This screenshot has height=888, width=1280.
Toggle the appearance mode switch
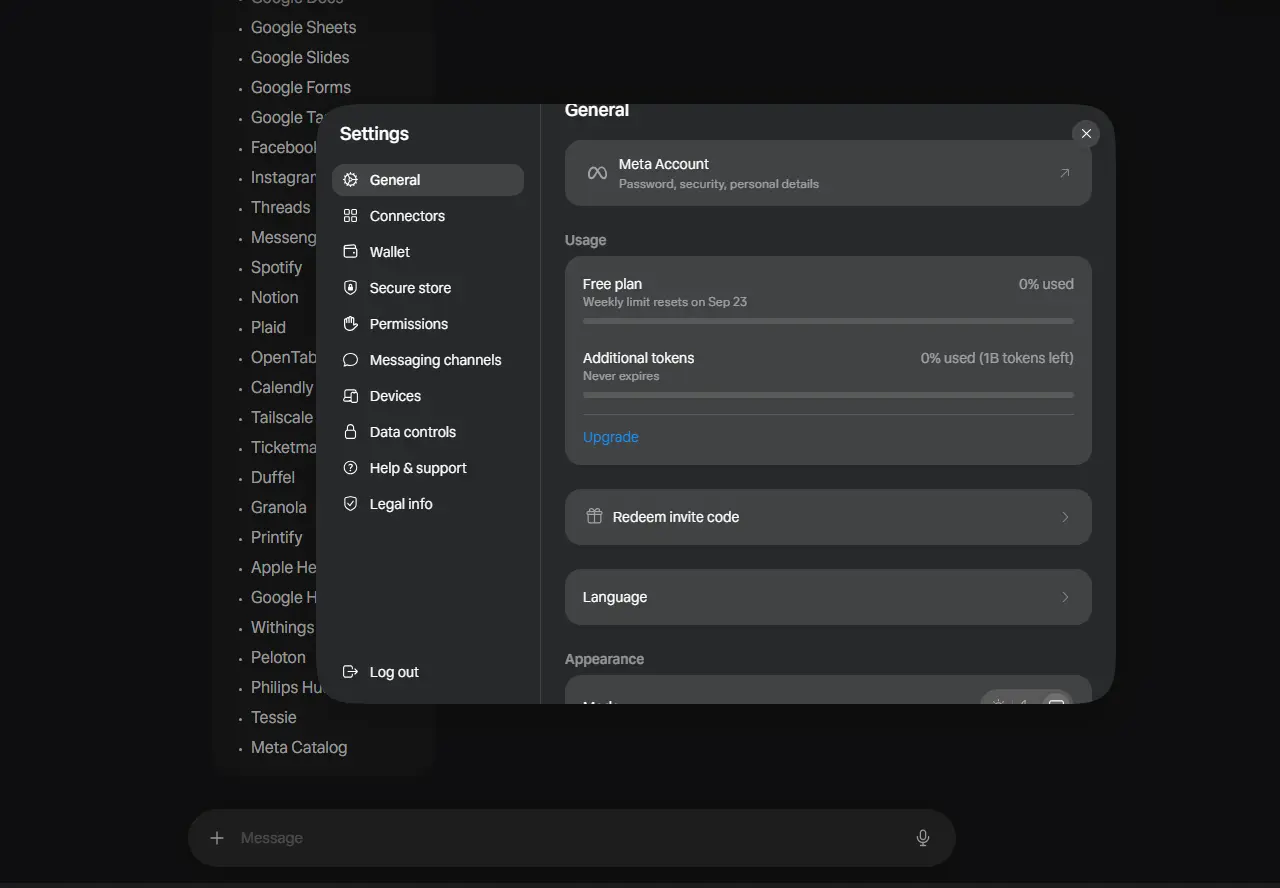coord(1027,698)
